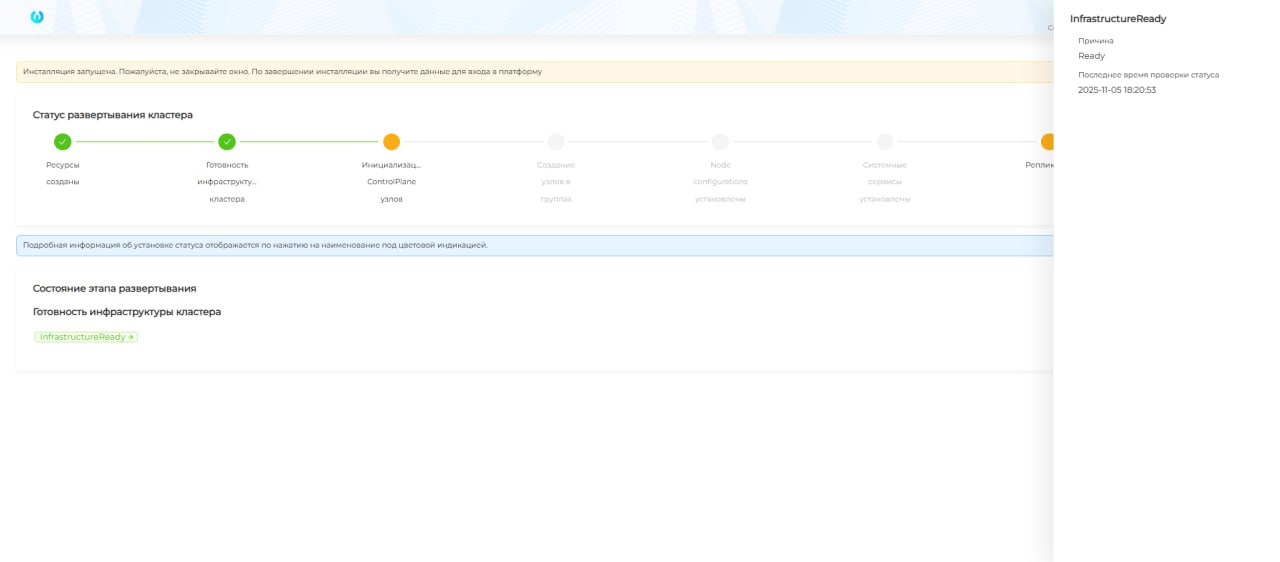Select the Создание узлов в группах step label
1280x562 pixels.
pos(556,181)
